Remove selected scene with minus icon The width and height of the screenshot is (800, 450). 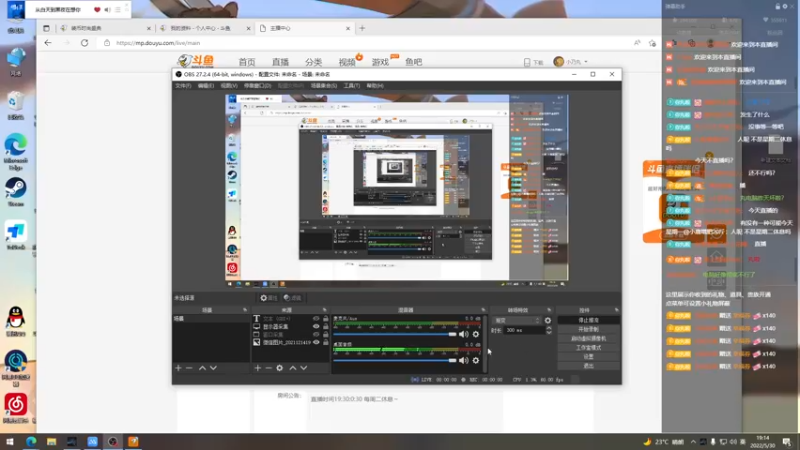(189, 368)
